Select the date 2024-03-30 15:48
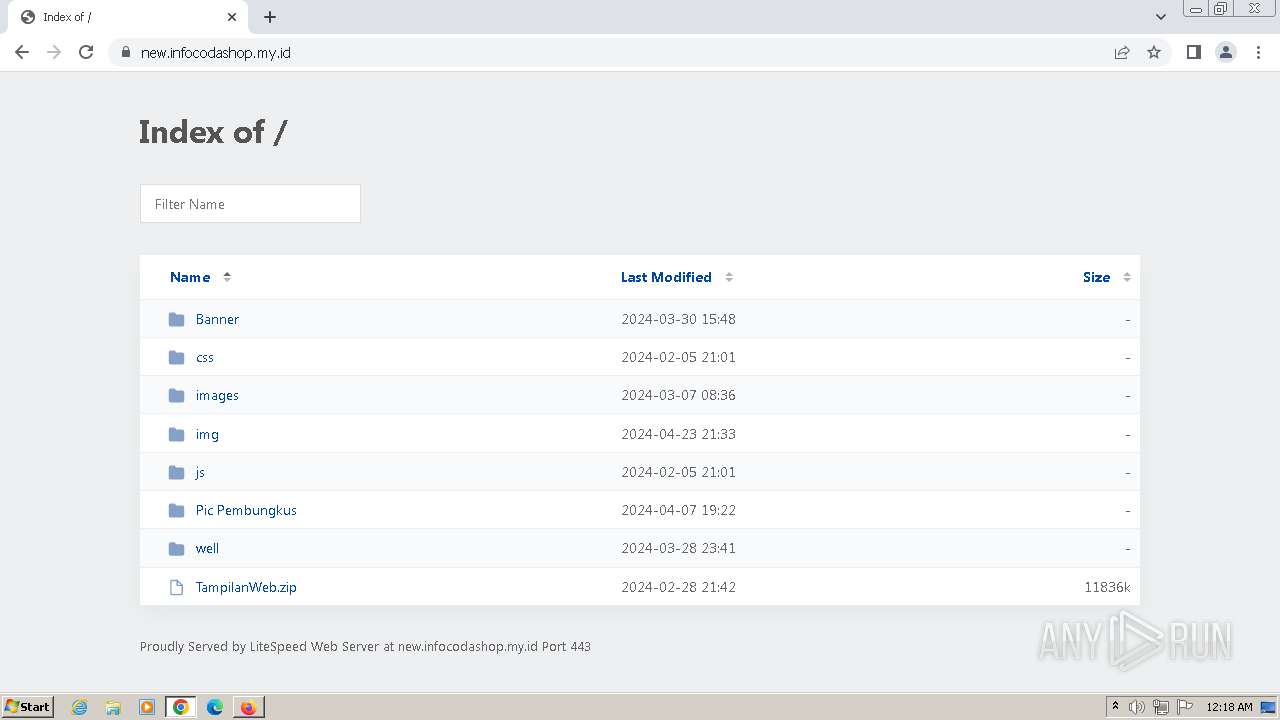The width and height of the screenshot is (1280, 720). (678, 319)
